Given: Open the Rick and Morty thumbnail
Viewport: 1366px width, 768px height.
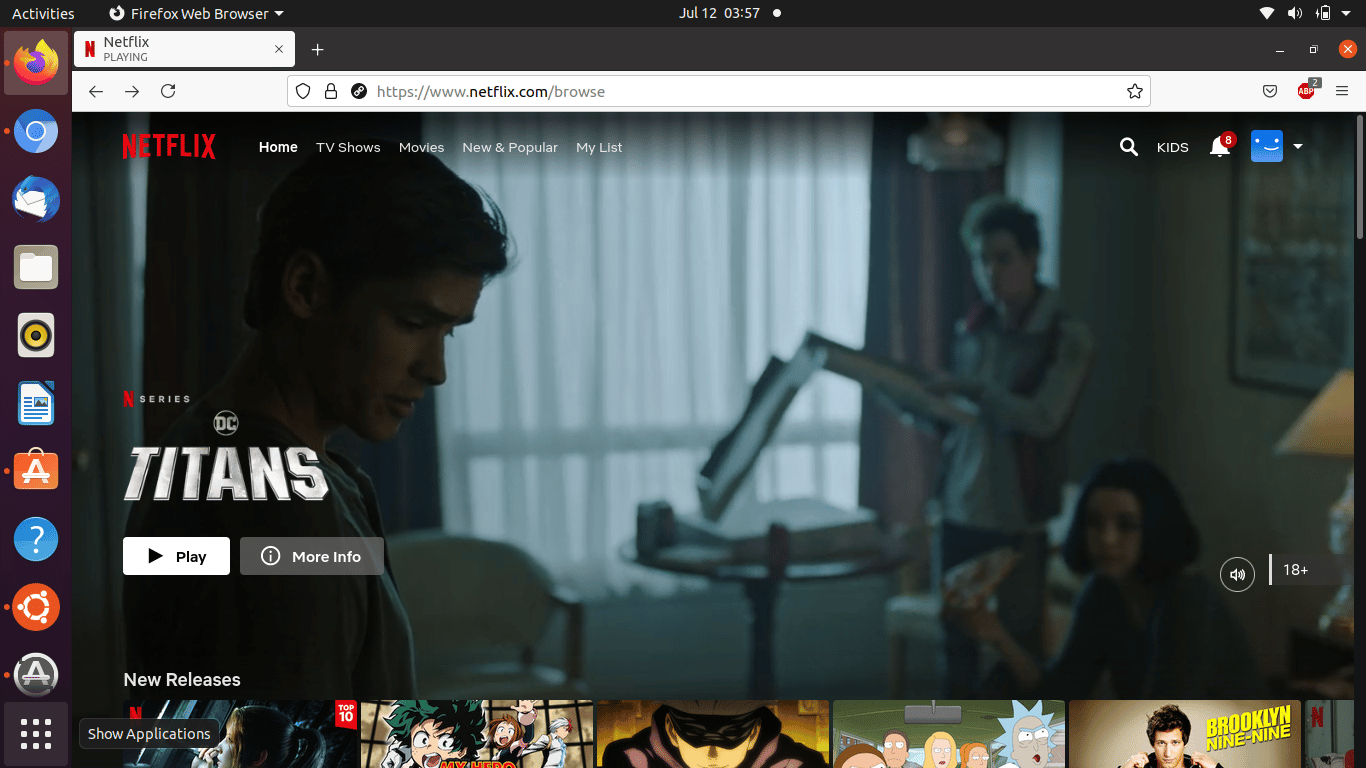Looking at the screenshot, I should click(949, 734).
